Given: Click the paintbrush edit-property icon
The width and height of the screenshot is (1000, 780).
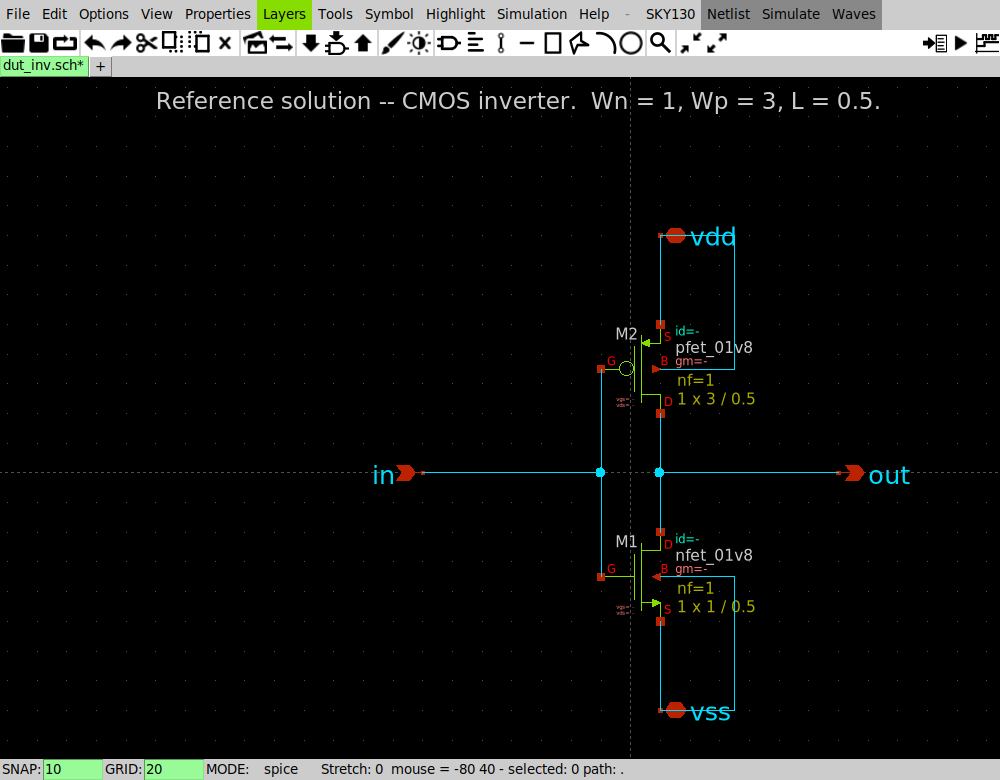Looking at the screenshot, I should (392, 43).
